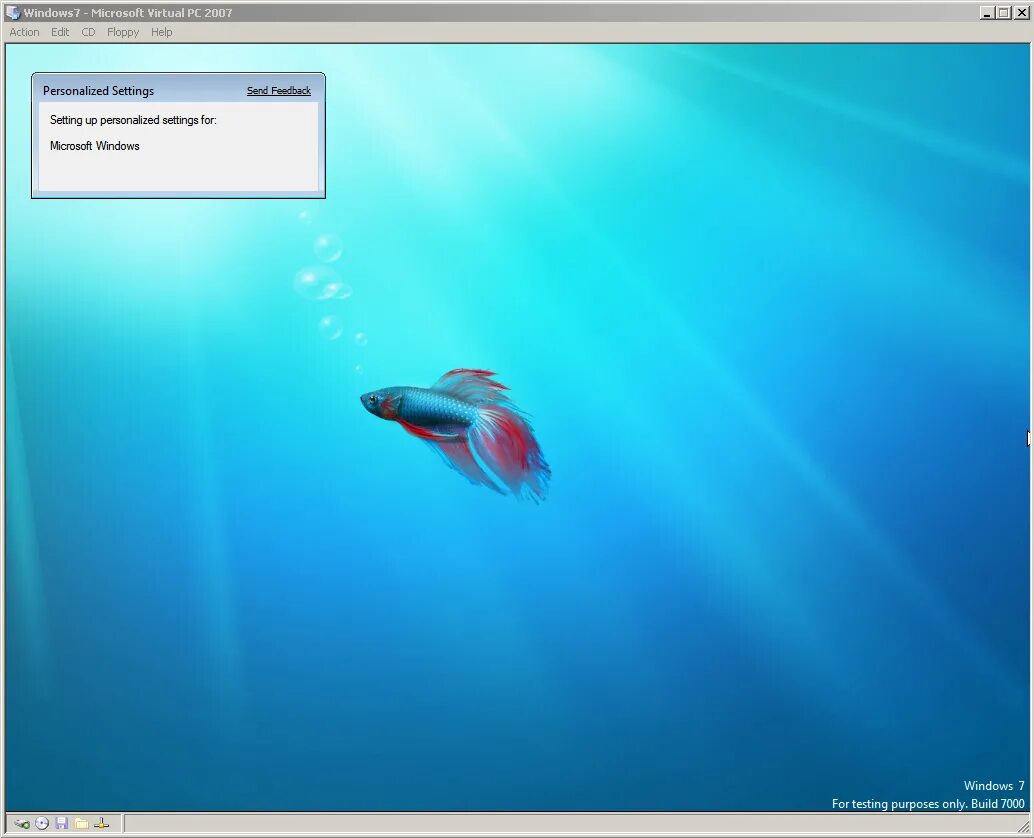Open the Help menu
This screenshot has width=1034, height=838.
tap(162, 32)
